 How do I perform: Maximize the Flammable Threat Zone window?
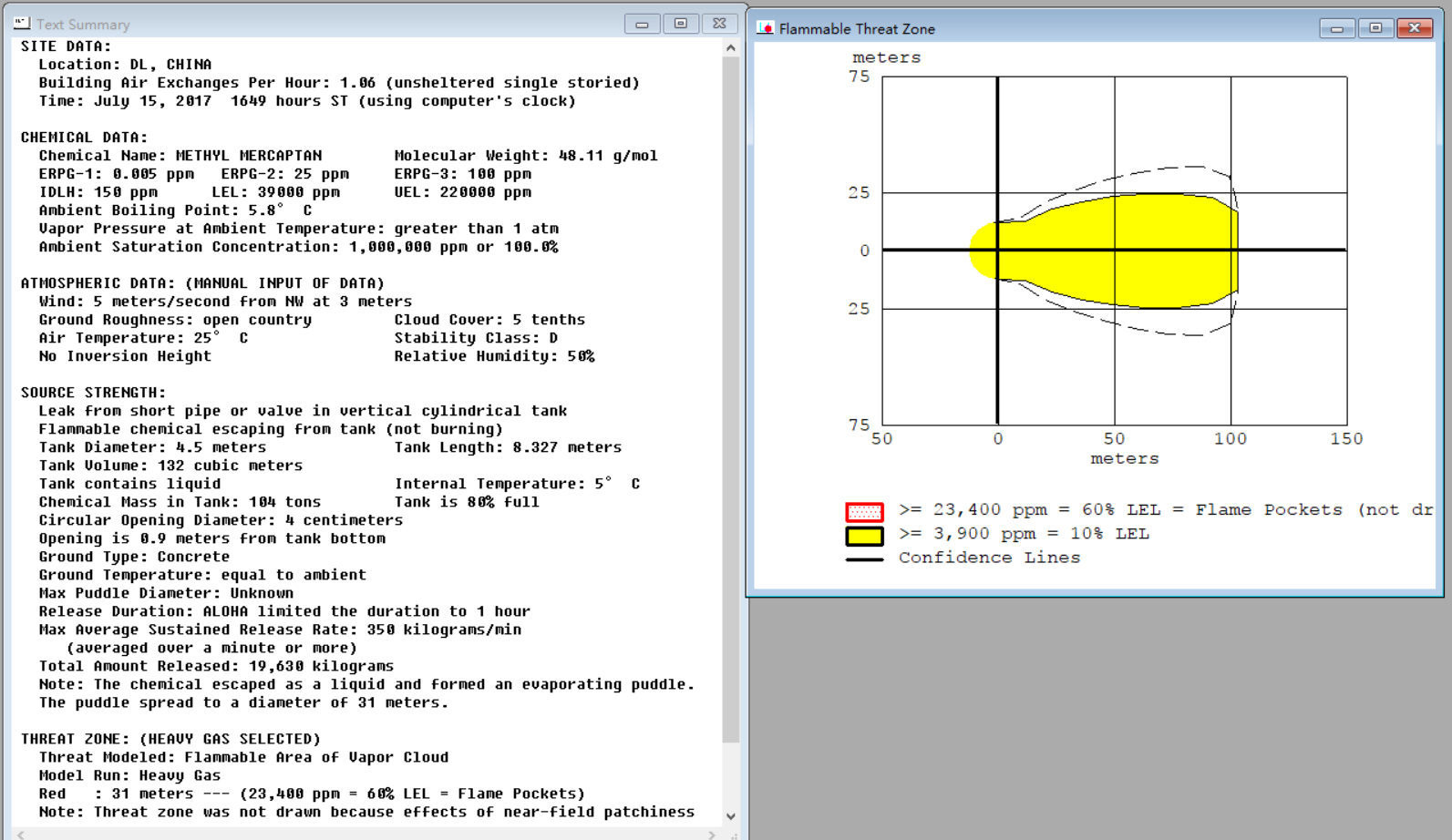click(1375, 28)
